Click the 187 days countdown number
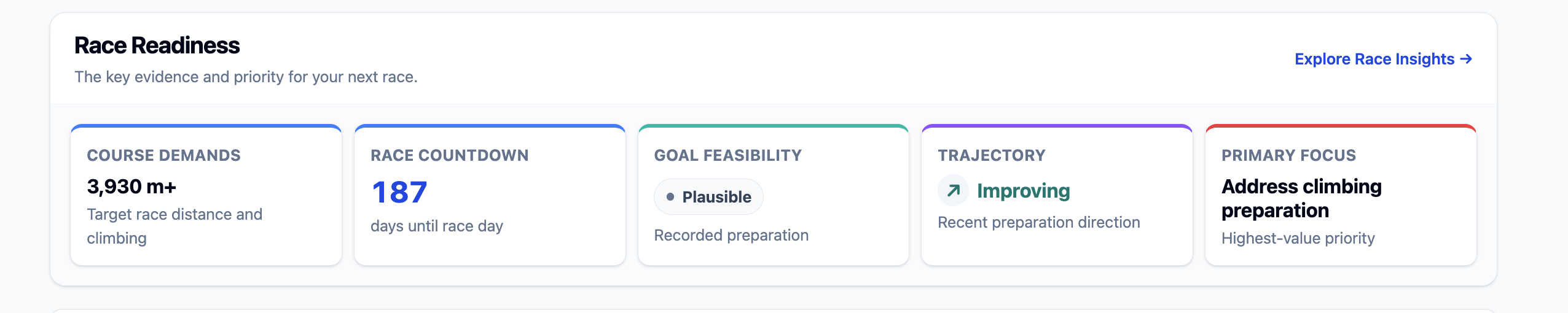Screen dimensions: 1568x313 [399, 192]
